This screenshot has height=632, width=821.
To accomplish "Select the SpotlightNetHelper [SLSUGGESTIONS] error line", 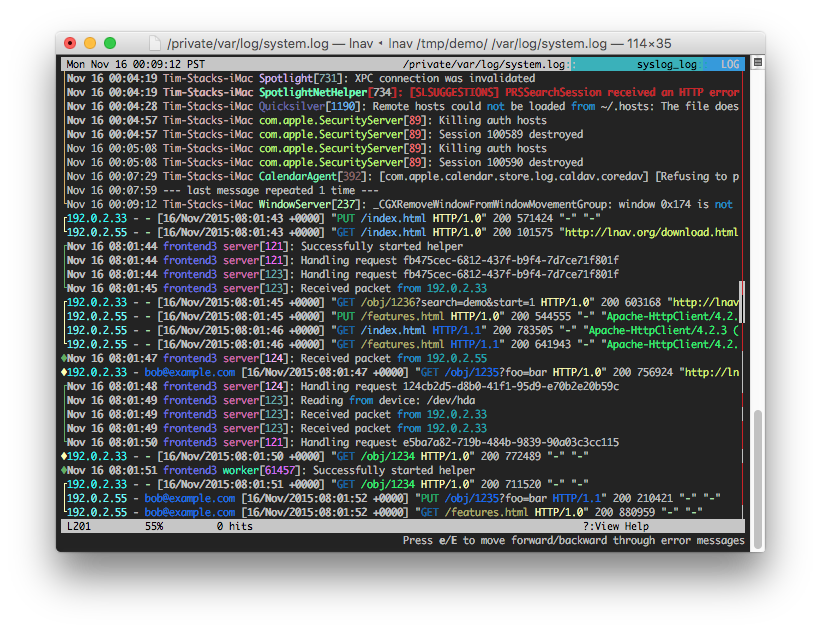I will tap(400, 90).
